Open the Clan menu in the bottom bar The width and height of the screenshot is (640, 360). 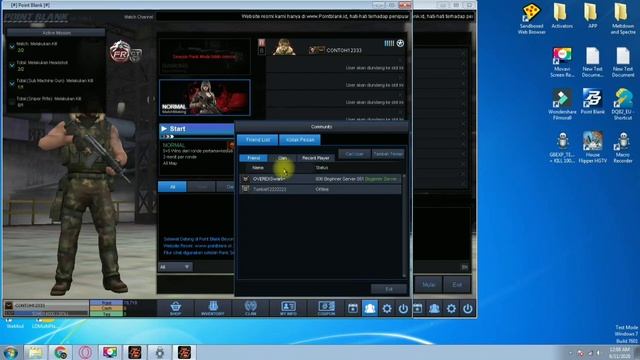coord(251,308)
